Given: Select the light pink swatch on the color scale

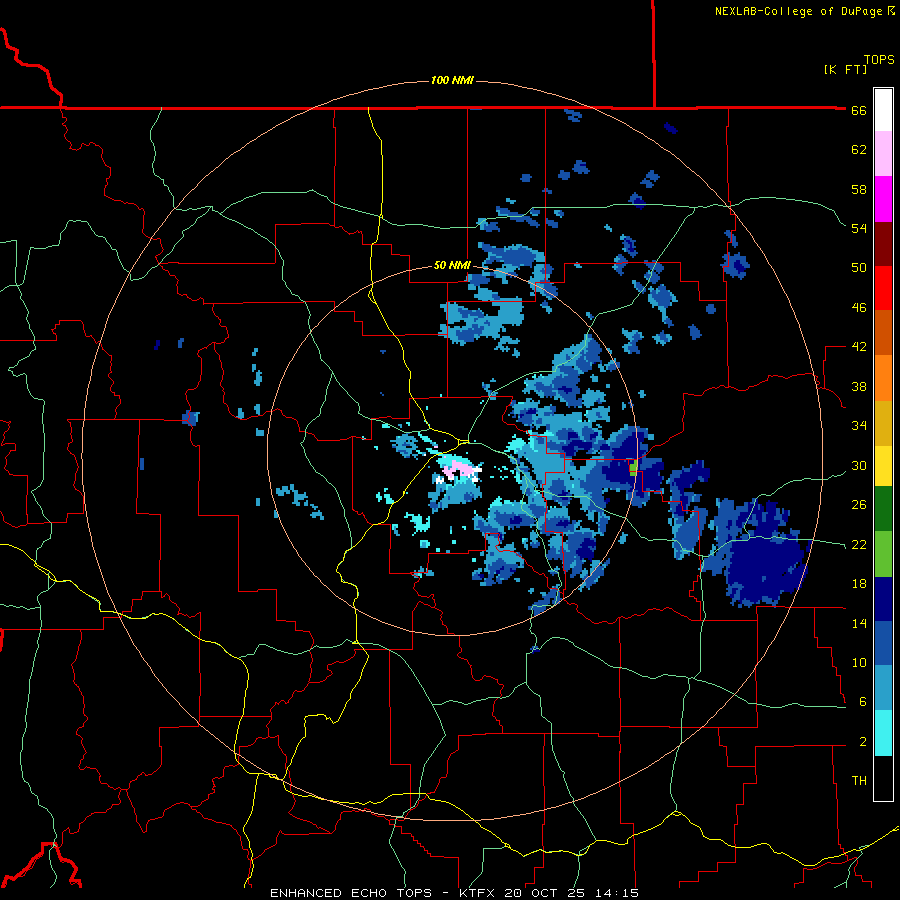Looking at the screenshot, I should [883, 154].
